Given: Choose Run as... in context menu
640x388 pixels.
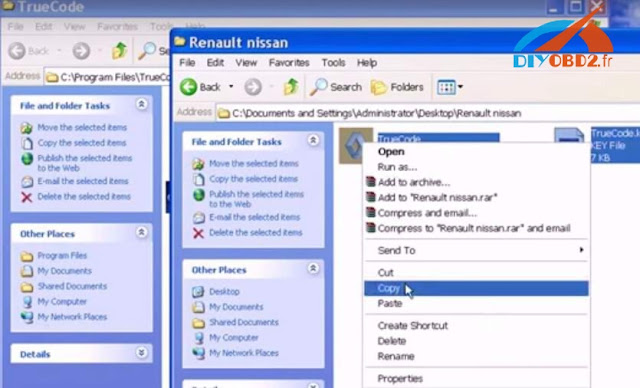Looking at the screenshot, I should [476, 167].
